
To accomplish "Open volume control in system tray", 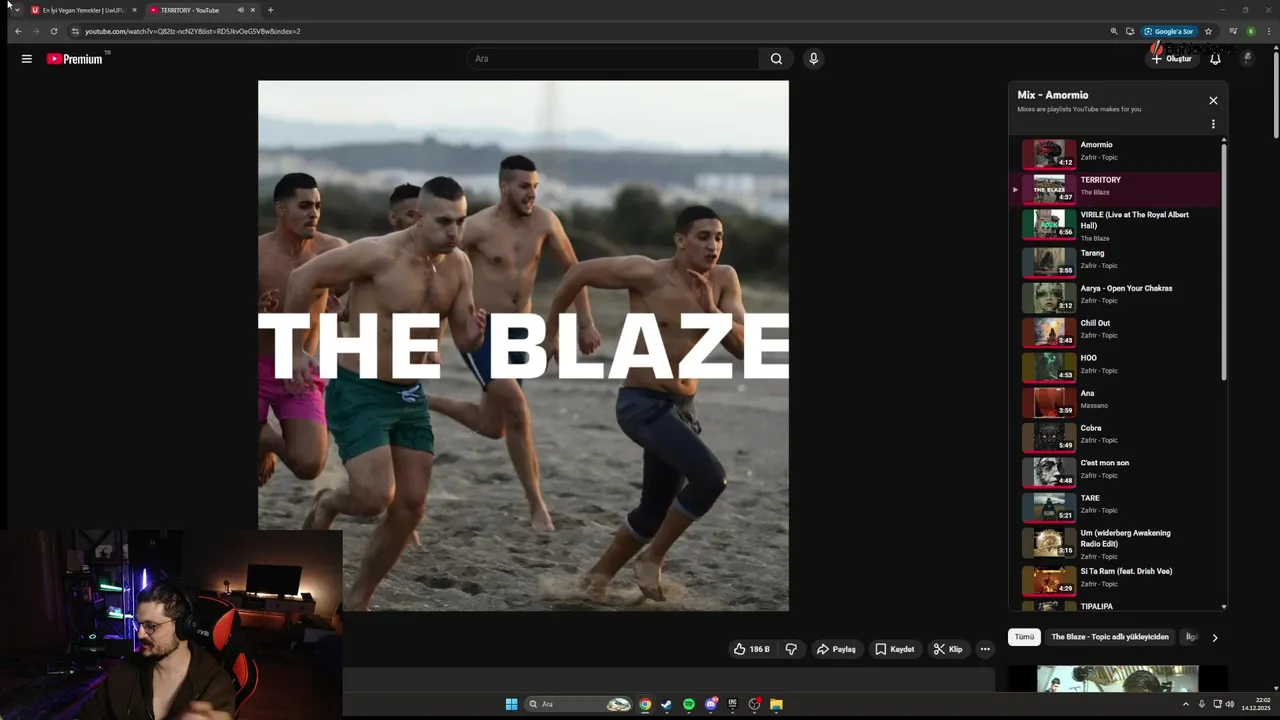I will 1229,704.
